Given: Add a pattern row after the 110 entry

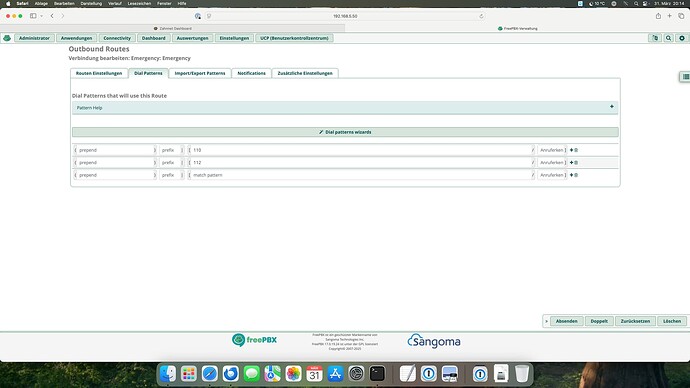Looking at the screenshot, I should pyautogui.click(x=571, y=150).
